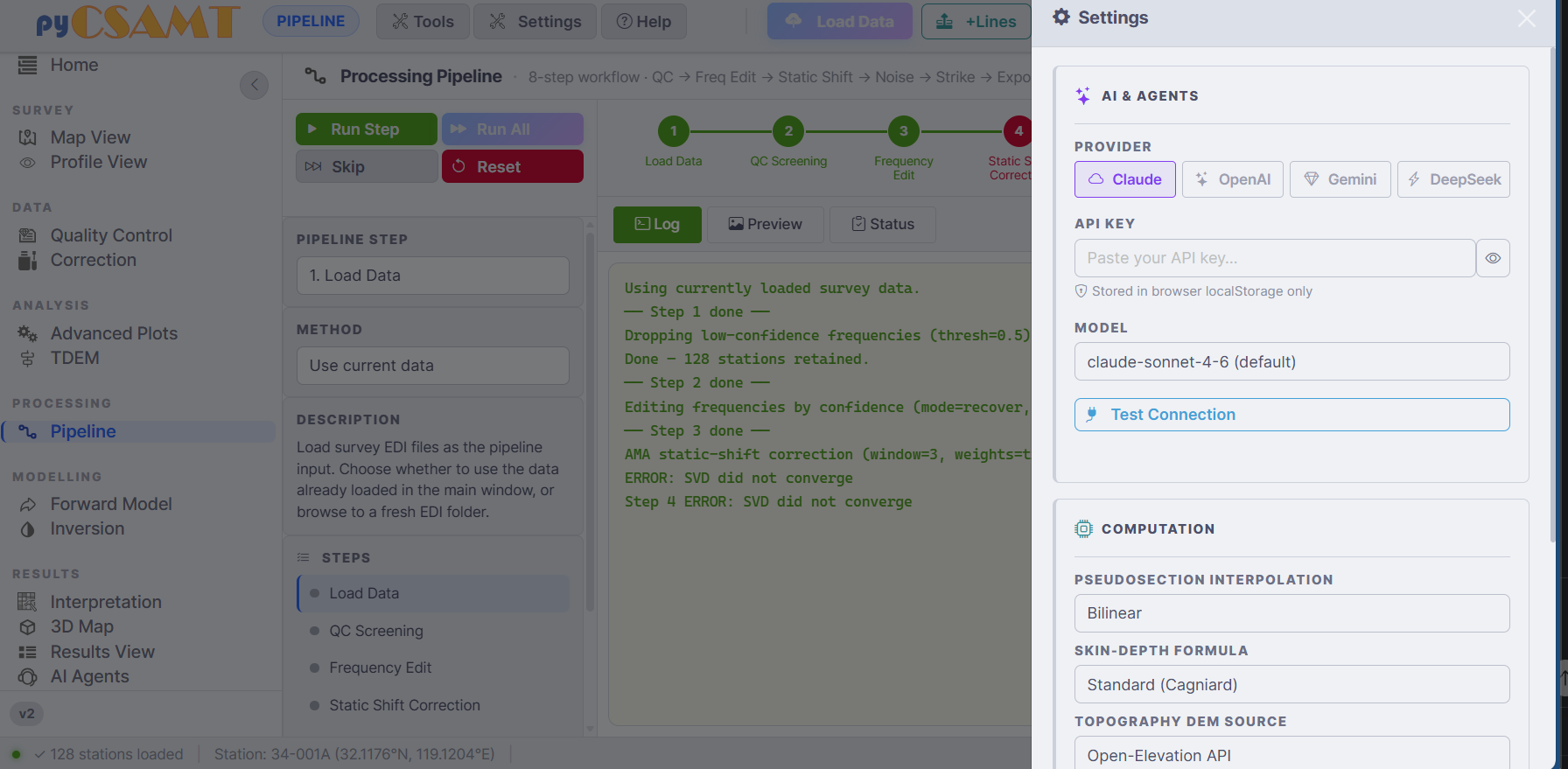
Task: Select DeepSeek as AI provider
Action: tap(1453, 179)
